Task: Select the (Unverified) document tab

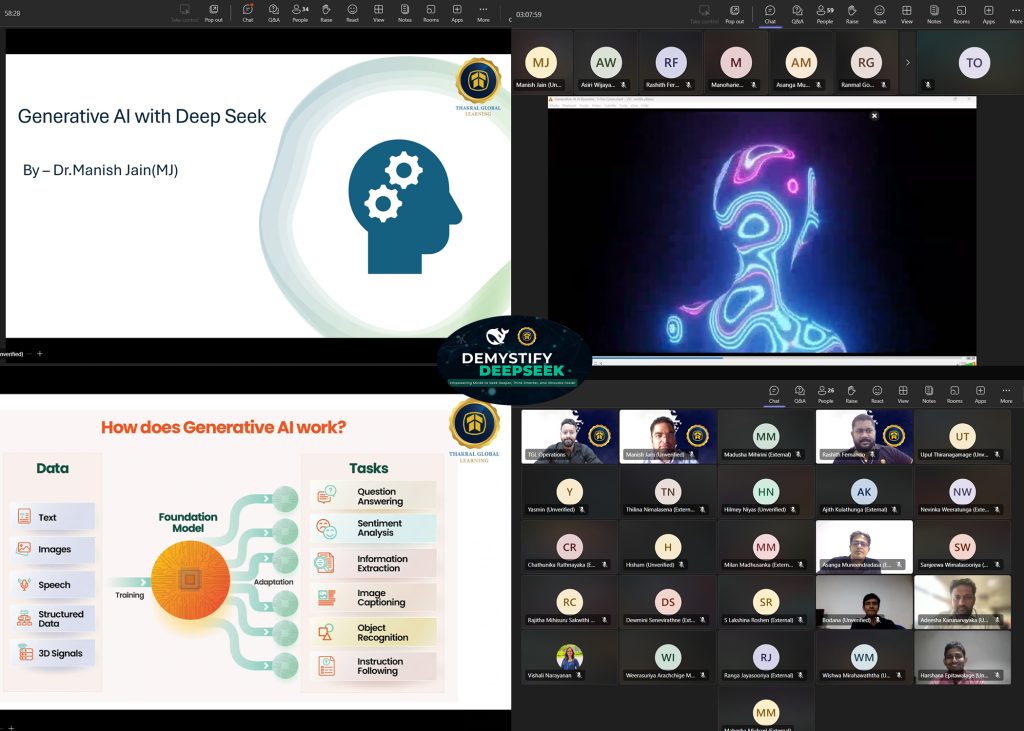Action: coord(12,353)
